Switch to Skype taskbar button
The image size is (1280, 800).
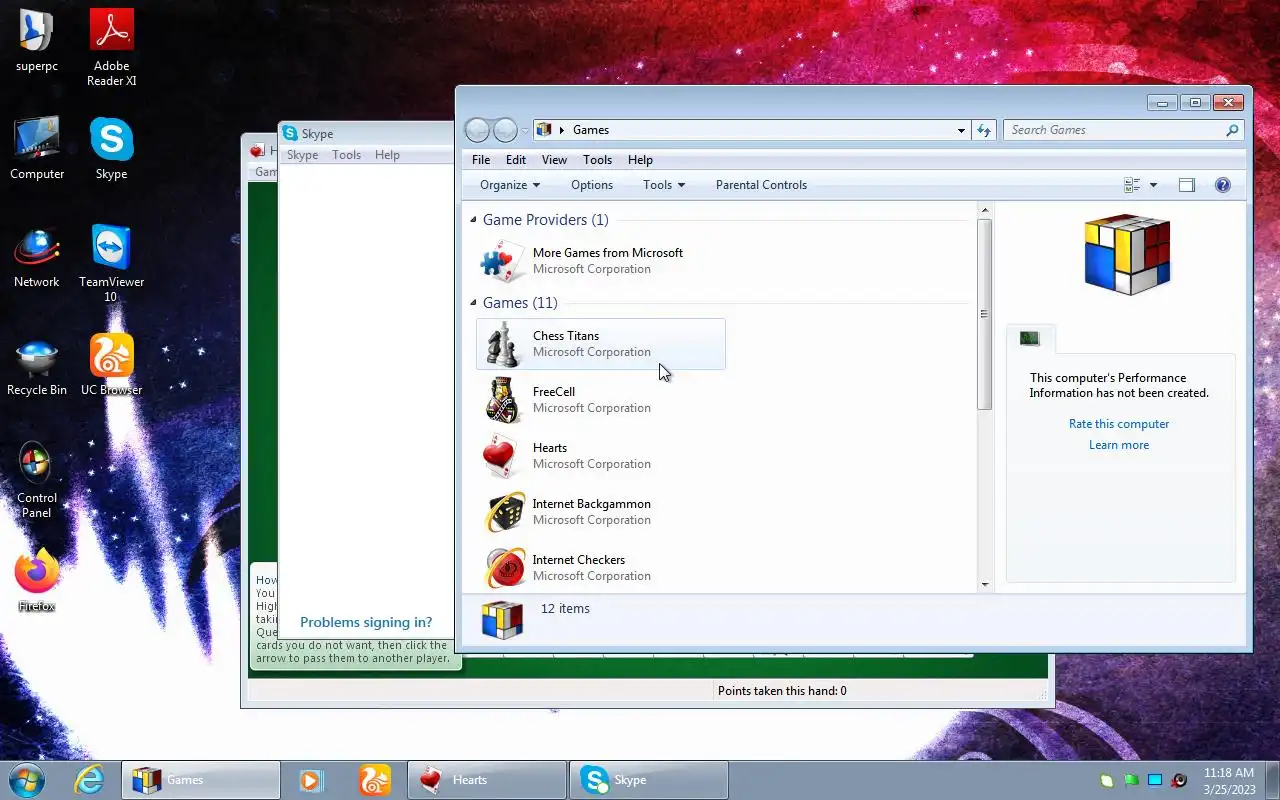(x=649, y=780)
